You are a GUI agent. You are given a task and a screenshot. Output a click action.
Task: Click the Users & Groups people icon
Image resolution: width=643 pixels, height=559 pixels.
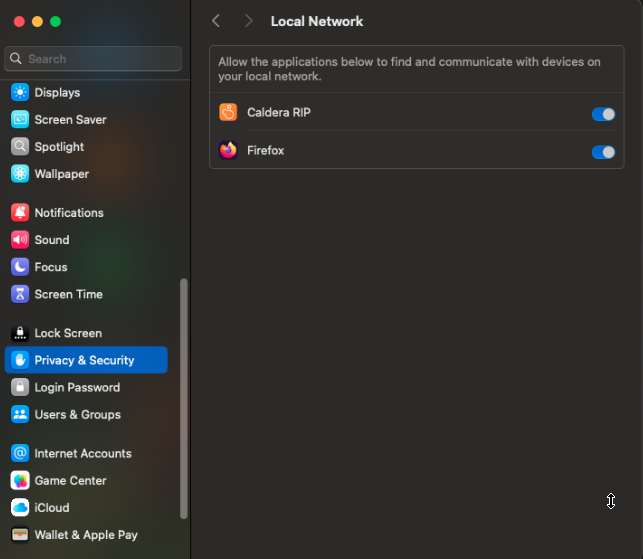(20, 414)
